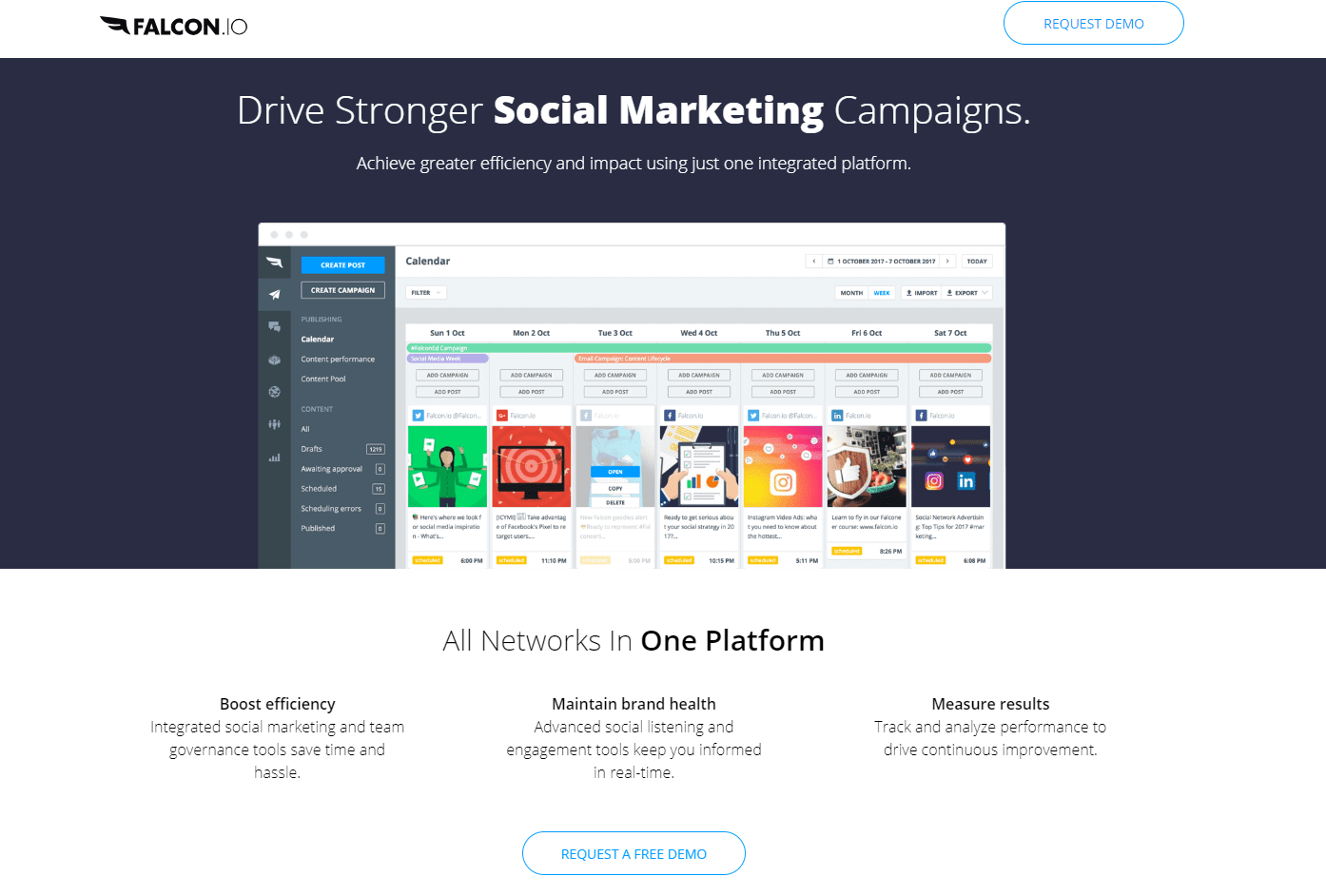Click Add Campaign under Sun 1 Oct
This screenshot has width=1326, height=896.
point(447,376)
